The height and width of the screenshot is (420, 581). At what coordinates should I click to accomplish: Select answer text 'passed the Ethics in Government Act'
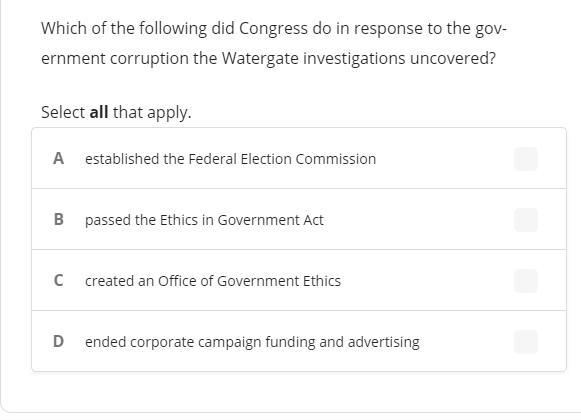204,220
